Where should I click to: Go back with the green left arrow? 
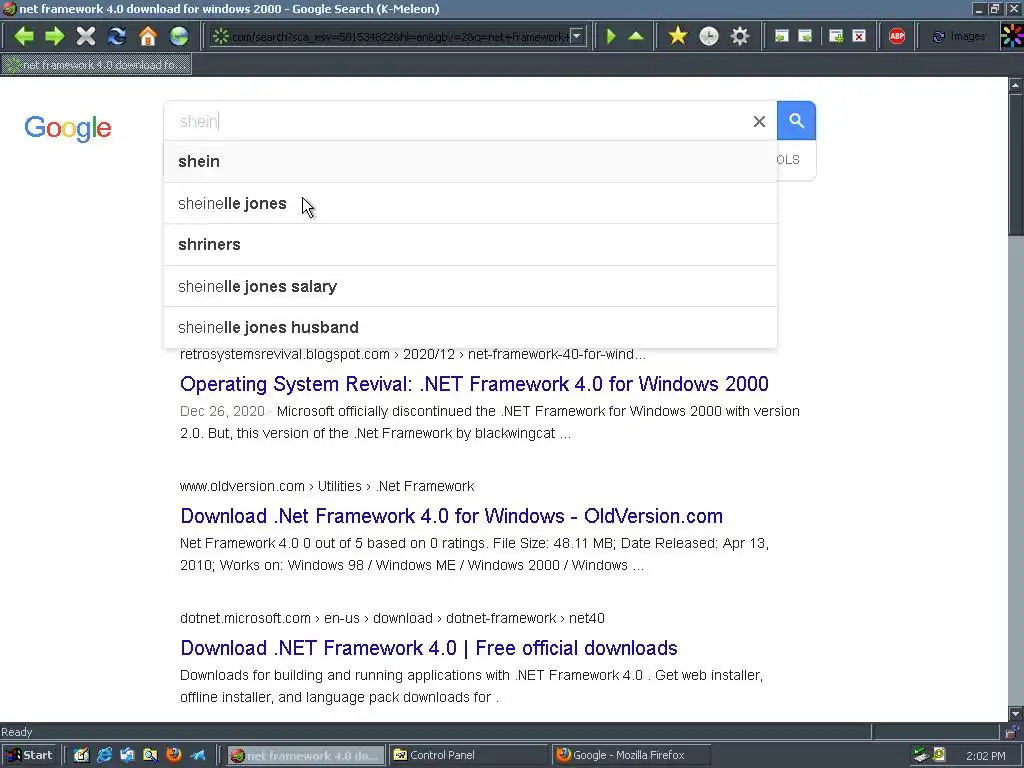(x=24, y=36)
